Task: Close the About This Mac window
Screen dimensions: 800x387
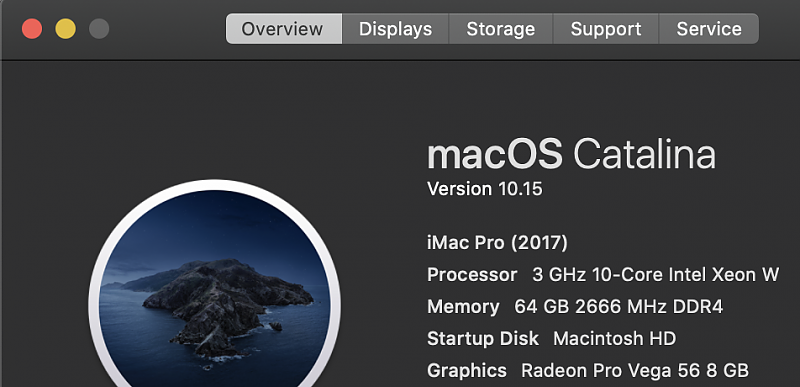Action: pyautogui.click(x=32, y=29)
